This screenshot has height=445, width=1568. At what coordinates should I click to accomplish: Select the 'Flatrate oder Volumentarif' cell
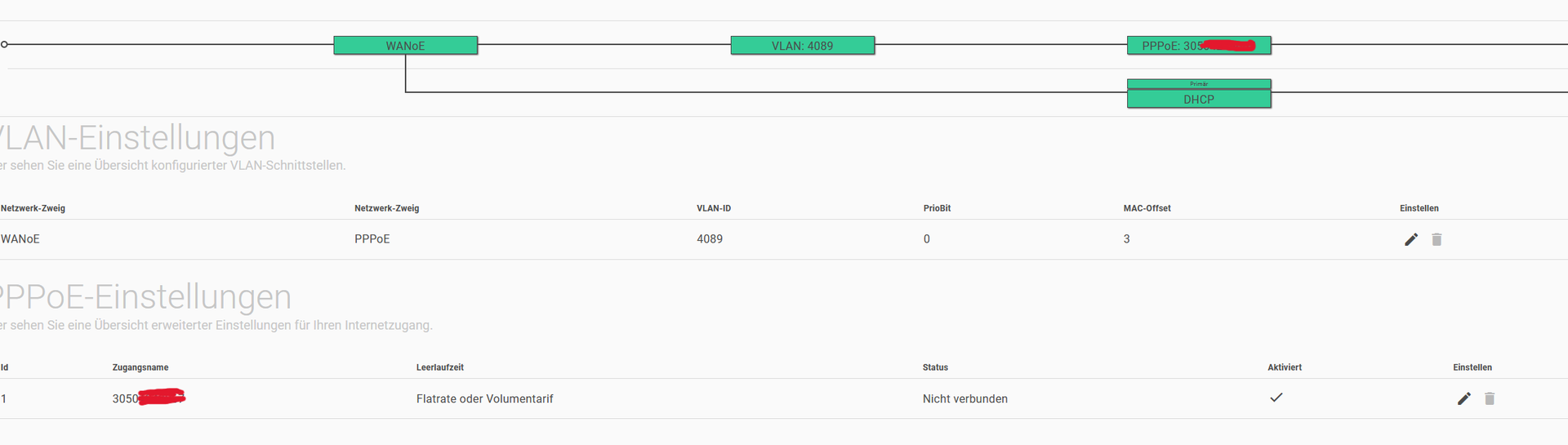click(485, 398)
